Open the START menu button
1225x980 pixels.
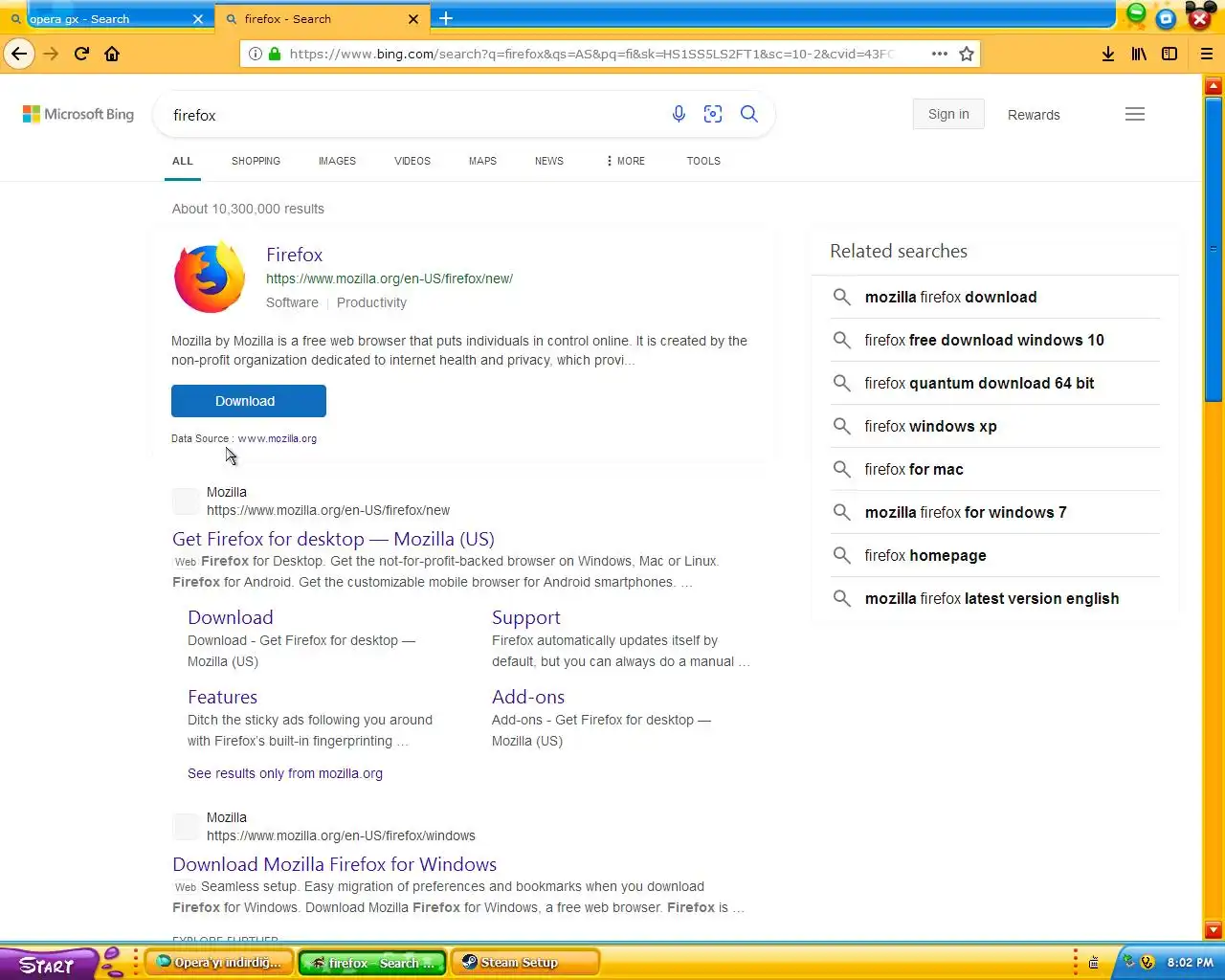[x=48, y=964]
